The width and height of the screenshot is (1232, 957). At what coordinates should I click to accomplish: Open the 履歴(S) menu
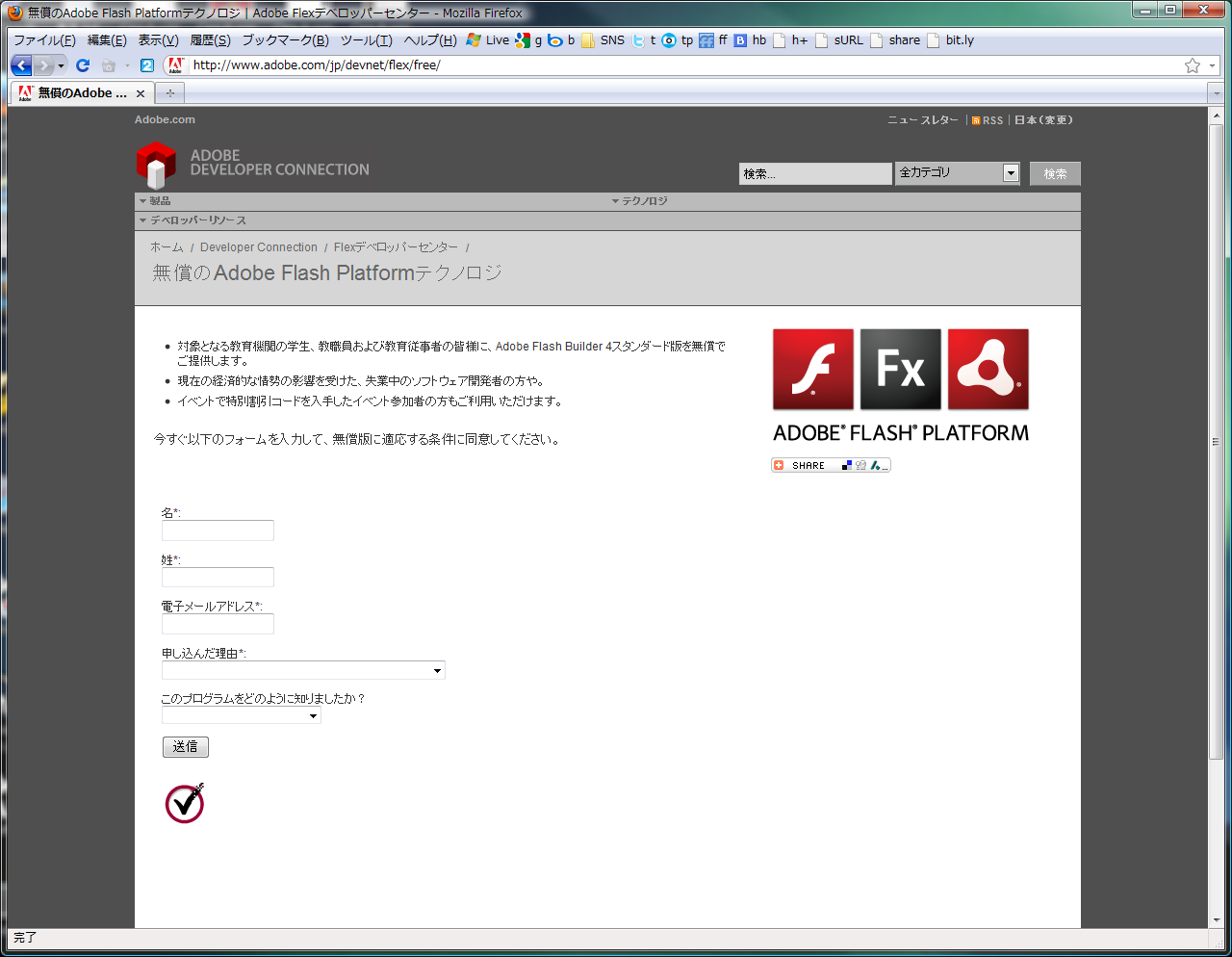210,40
